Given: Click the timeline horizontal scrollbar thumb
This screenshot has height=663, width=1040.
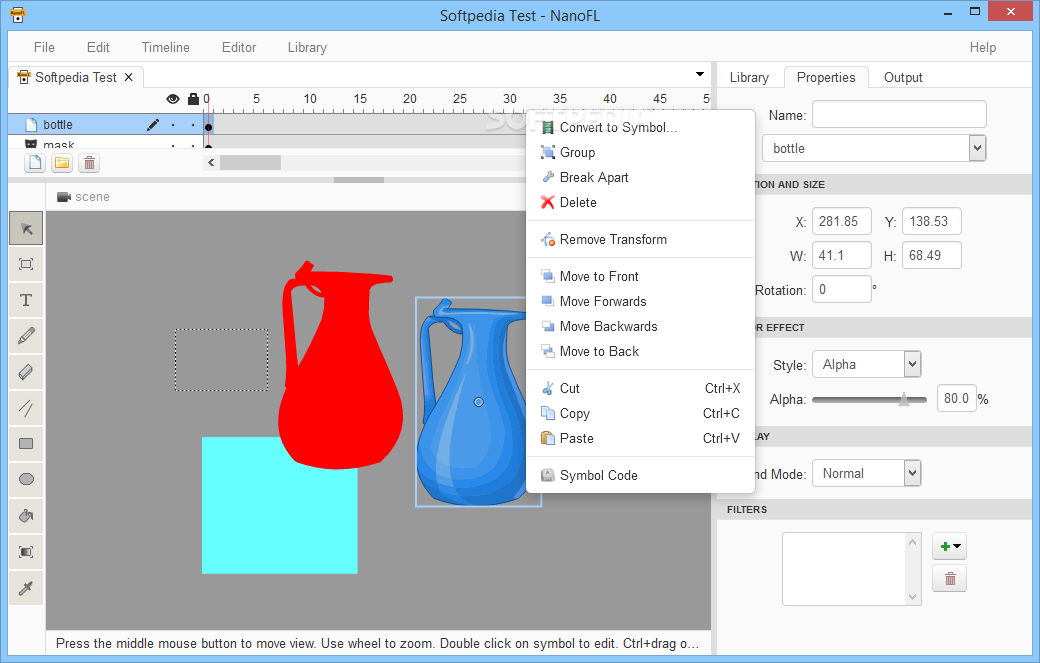Looking at the screenshot, I should coord(251,162).
